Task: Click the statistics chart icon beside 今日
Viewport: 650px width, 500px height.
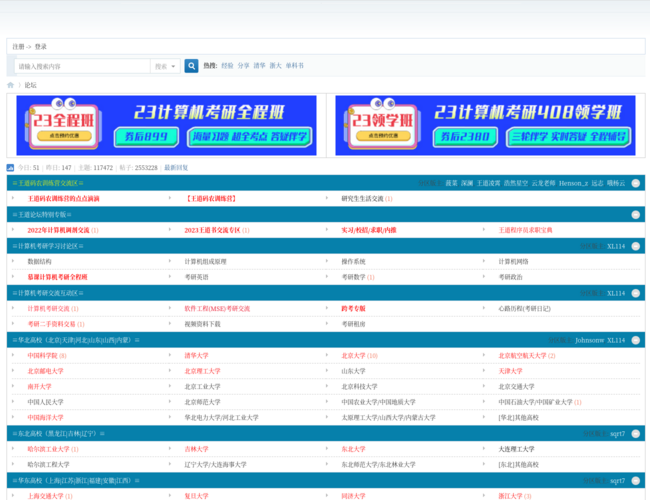Action: (x=11, y=168)
